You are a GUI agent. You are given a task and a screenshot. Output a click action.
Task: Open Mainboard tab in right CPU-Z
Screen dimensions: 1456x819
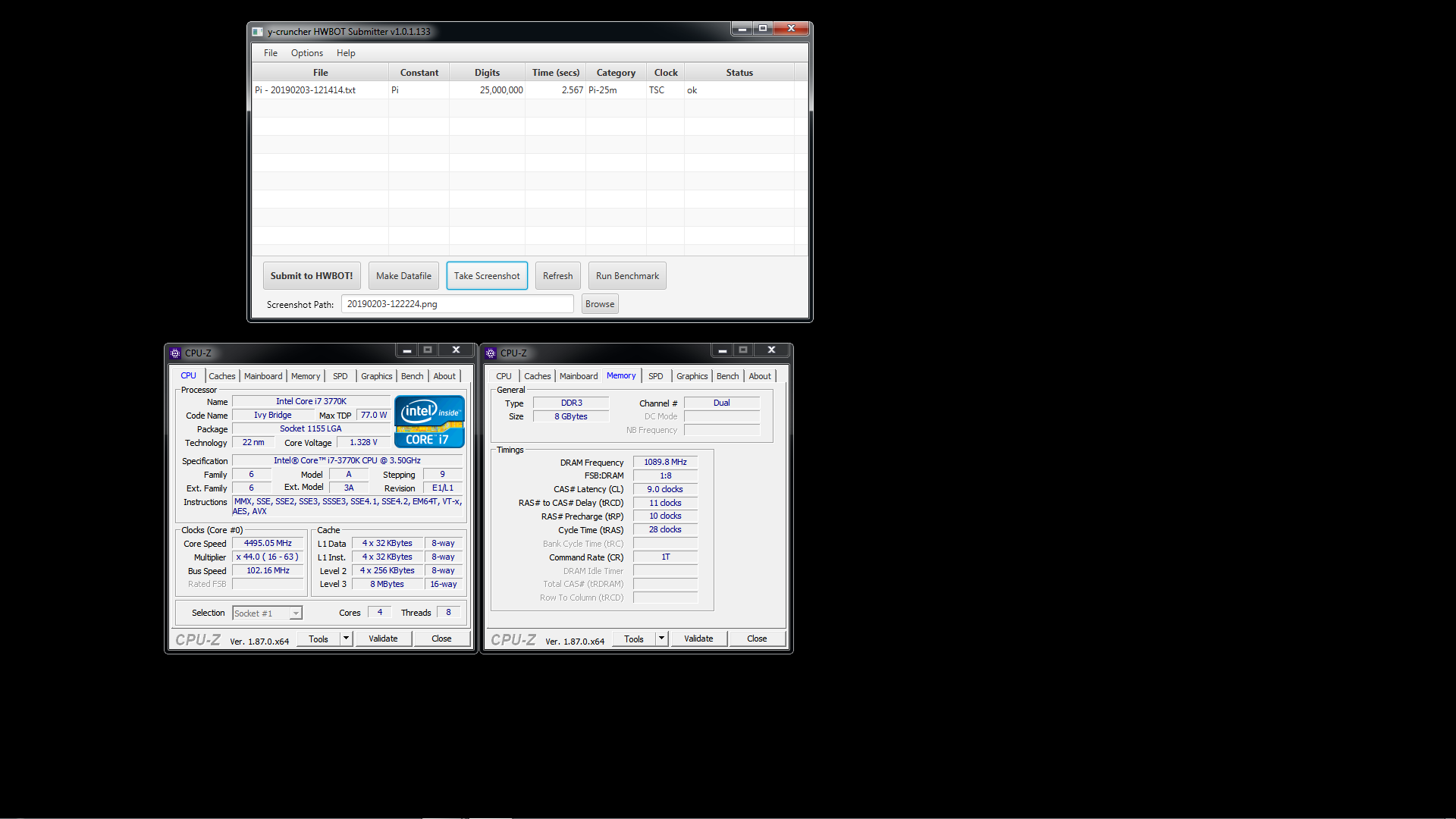pos(579,376)
